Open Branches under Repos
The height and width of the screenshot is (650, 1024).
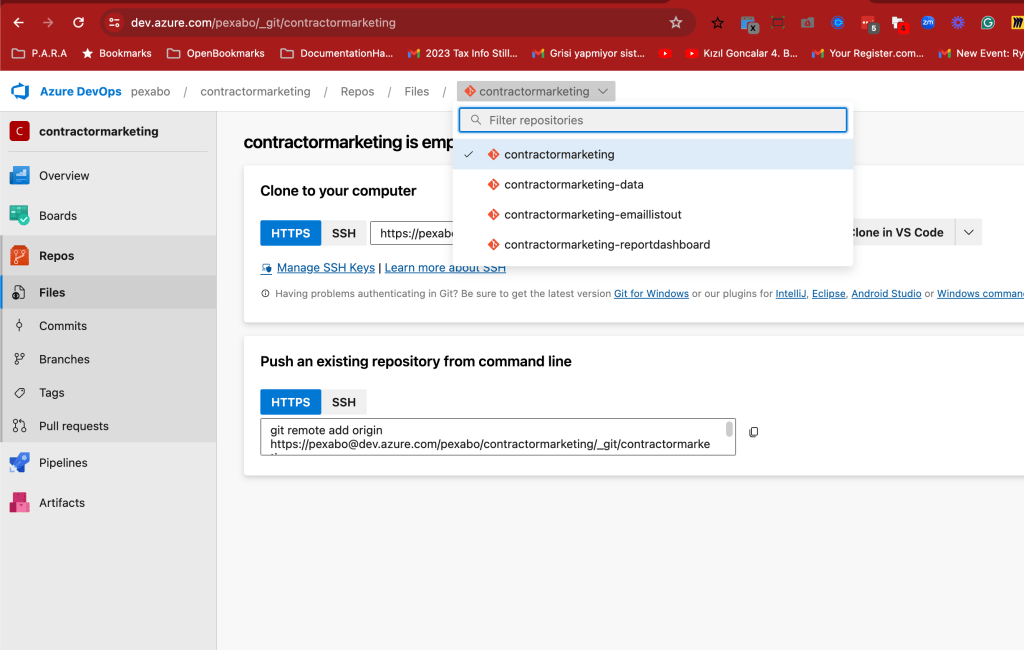pyautogui.click(x=108, y=359)
